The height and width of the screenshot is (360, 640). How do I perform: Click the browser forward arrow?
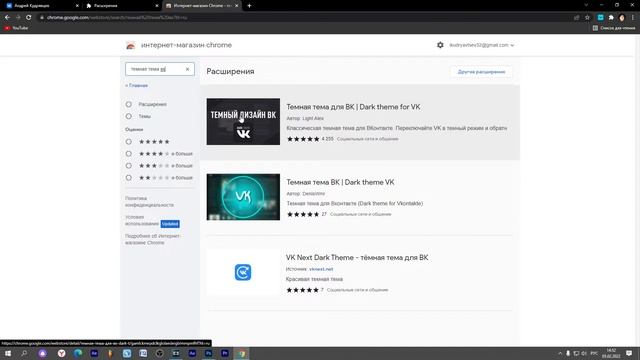[18, 18]
